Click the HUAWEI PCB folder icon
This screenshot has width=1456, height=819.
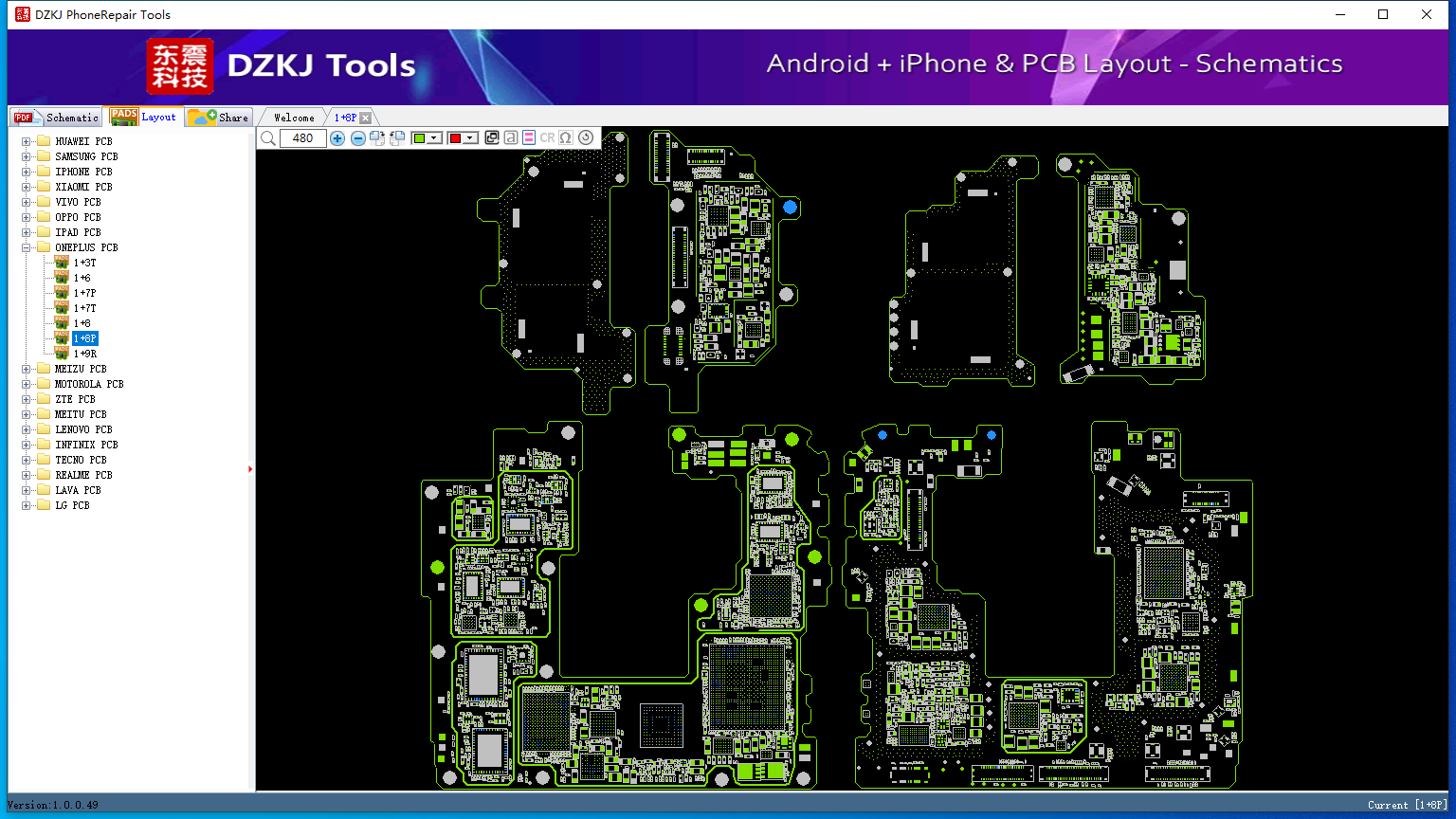coord(44,141)
